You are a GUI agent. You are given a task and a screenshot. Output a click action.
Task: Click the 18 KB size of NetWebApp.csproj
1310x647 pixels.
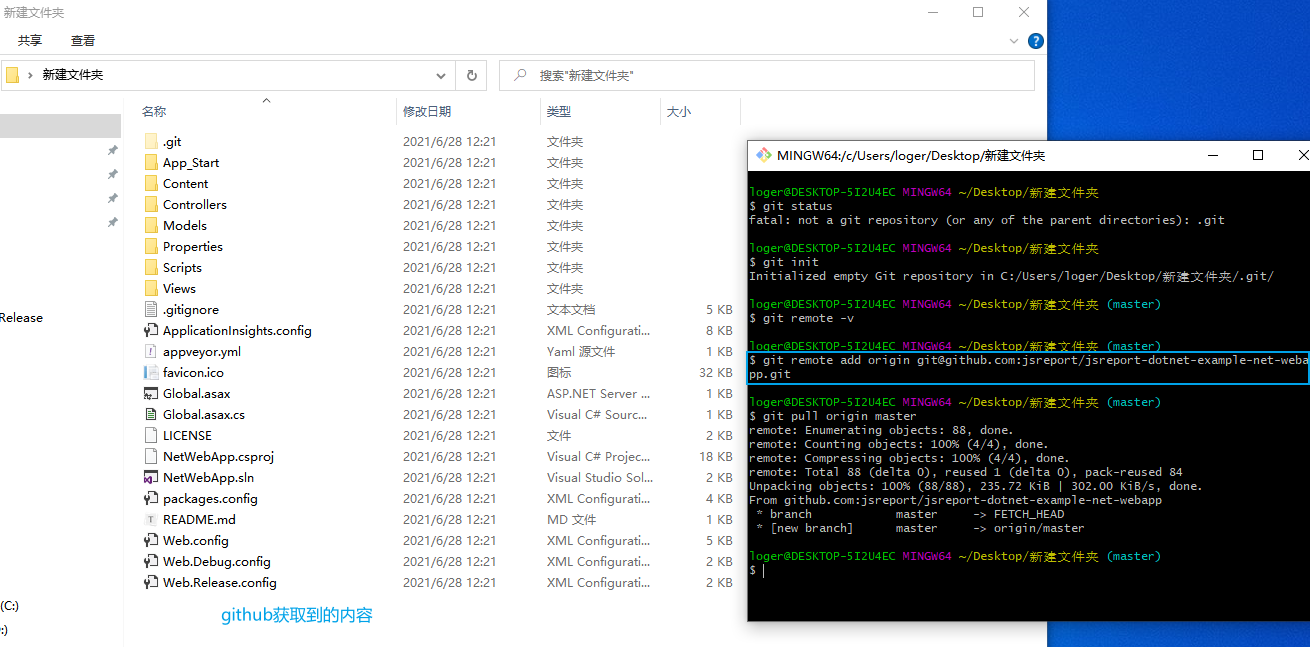pos(717,457)
